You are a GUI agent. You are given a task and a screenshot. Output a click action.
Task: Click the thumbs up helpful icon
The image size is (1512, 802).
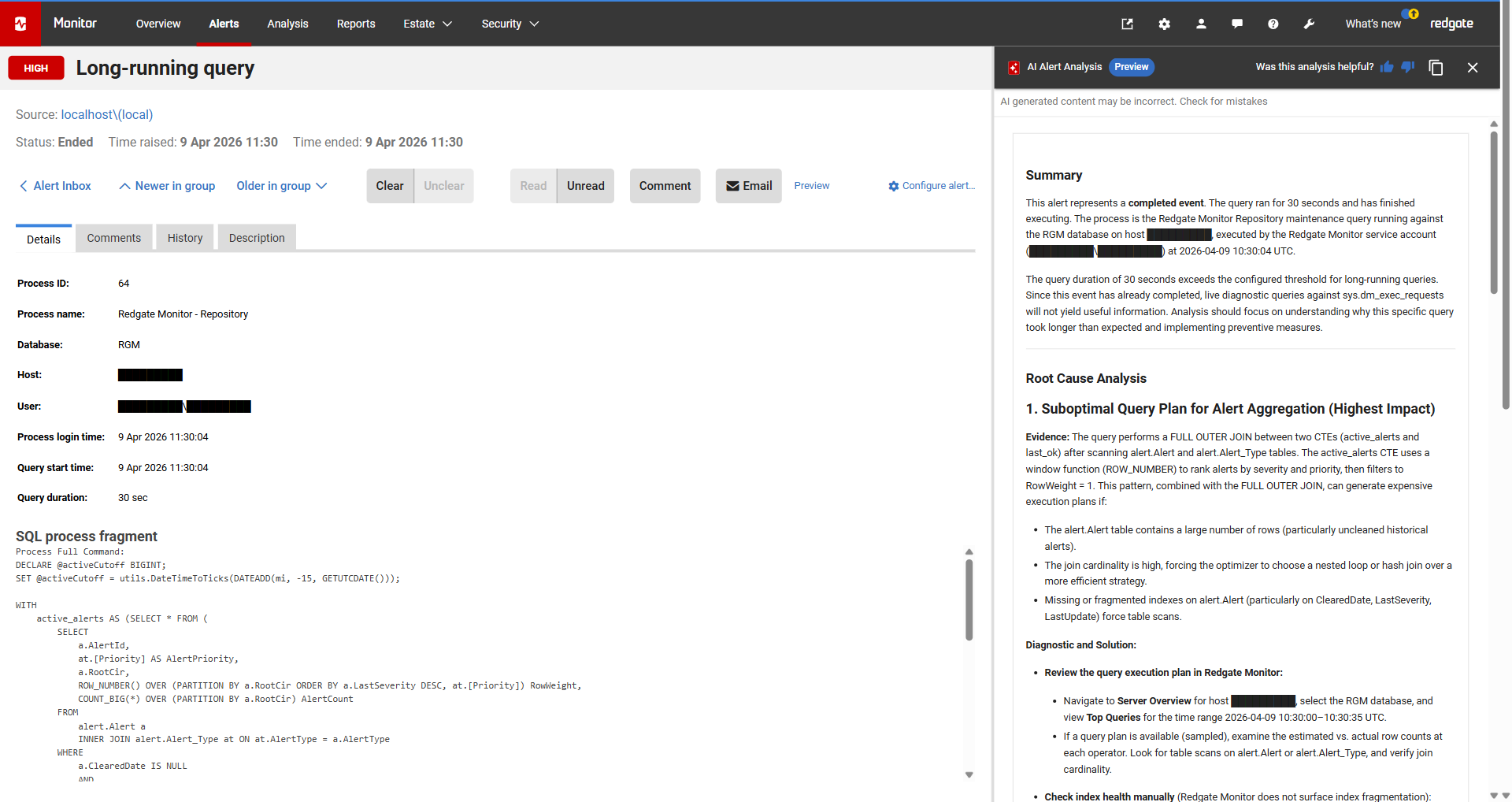[x=1387, y=67]
